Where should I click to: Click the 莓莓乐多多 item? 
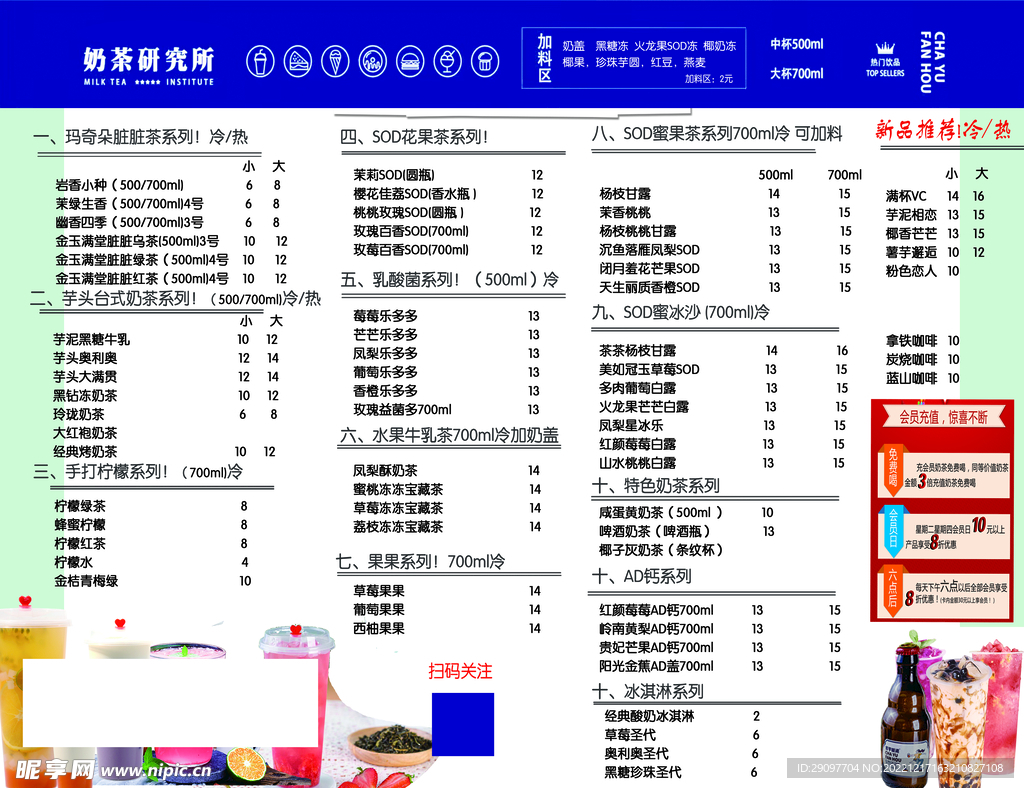(385, 317)
